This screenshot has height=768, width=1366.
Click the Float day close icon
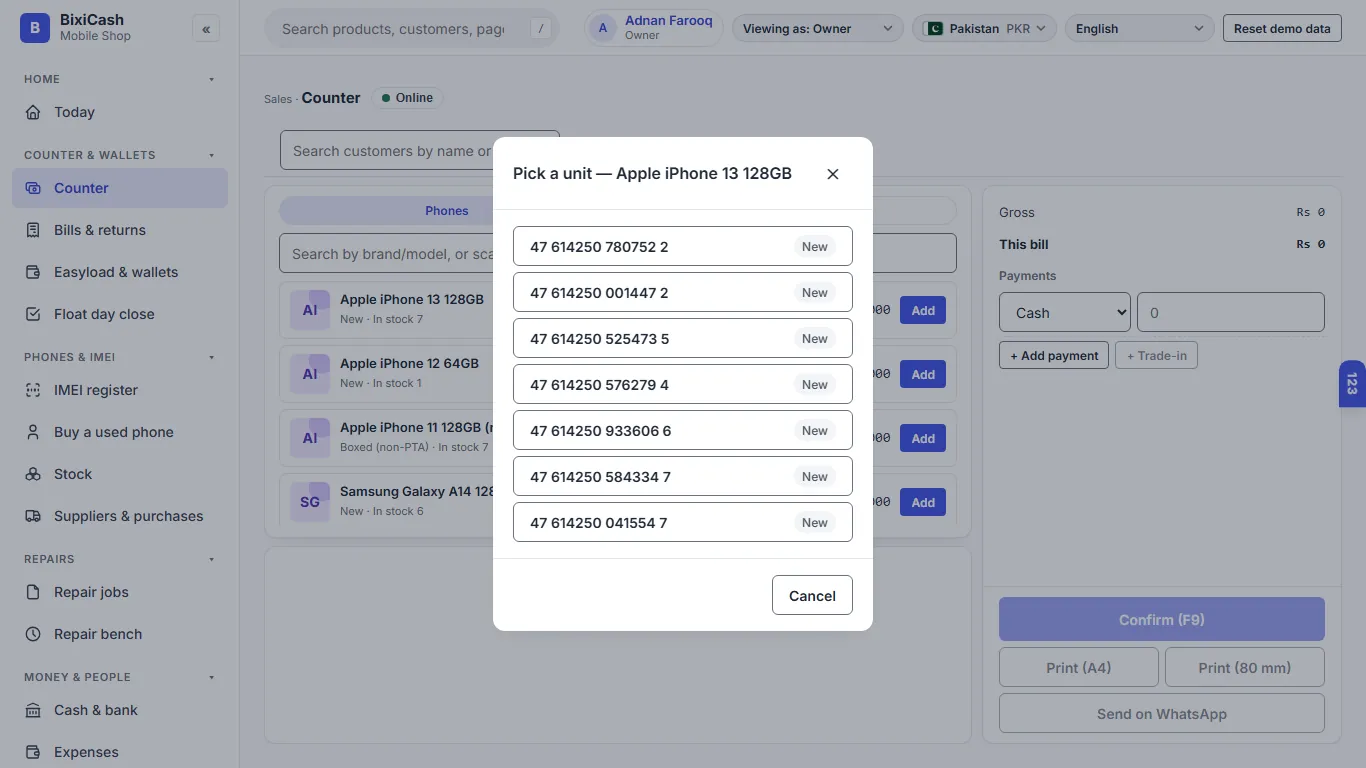[33, 314]
